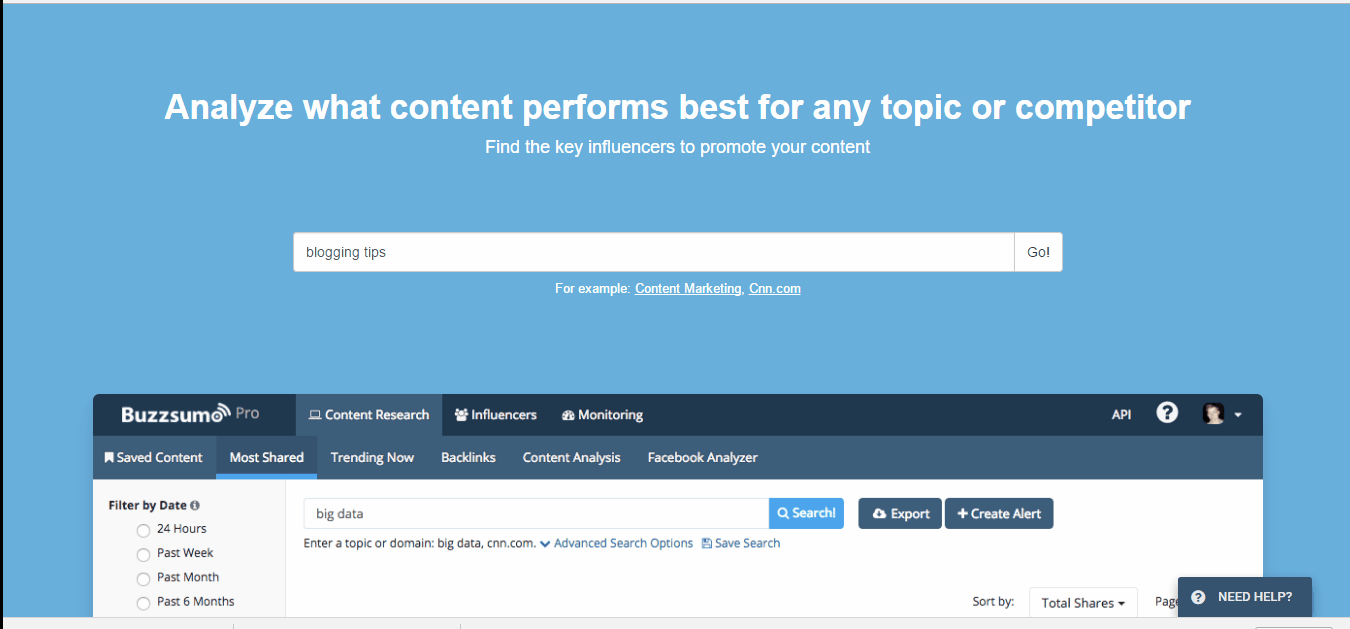Open the profile avatar dropdown arrow
1350x629 pixels.
[1239, 414]
